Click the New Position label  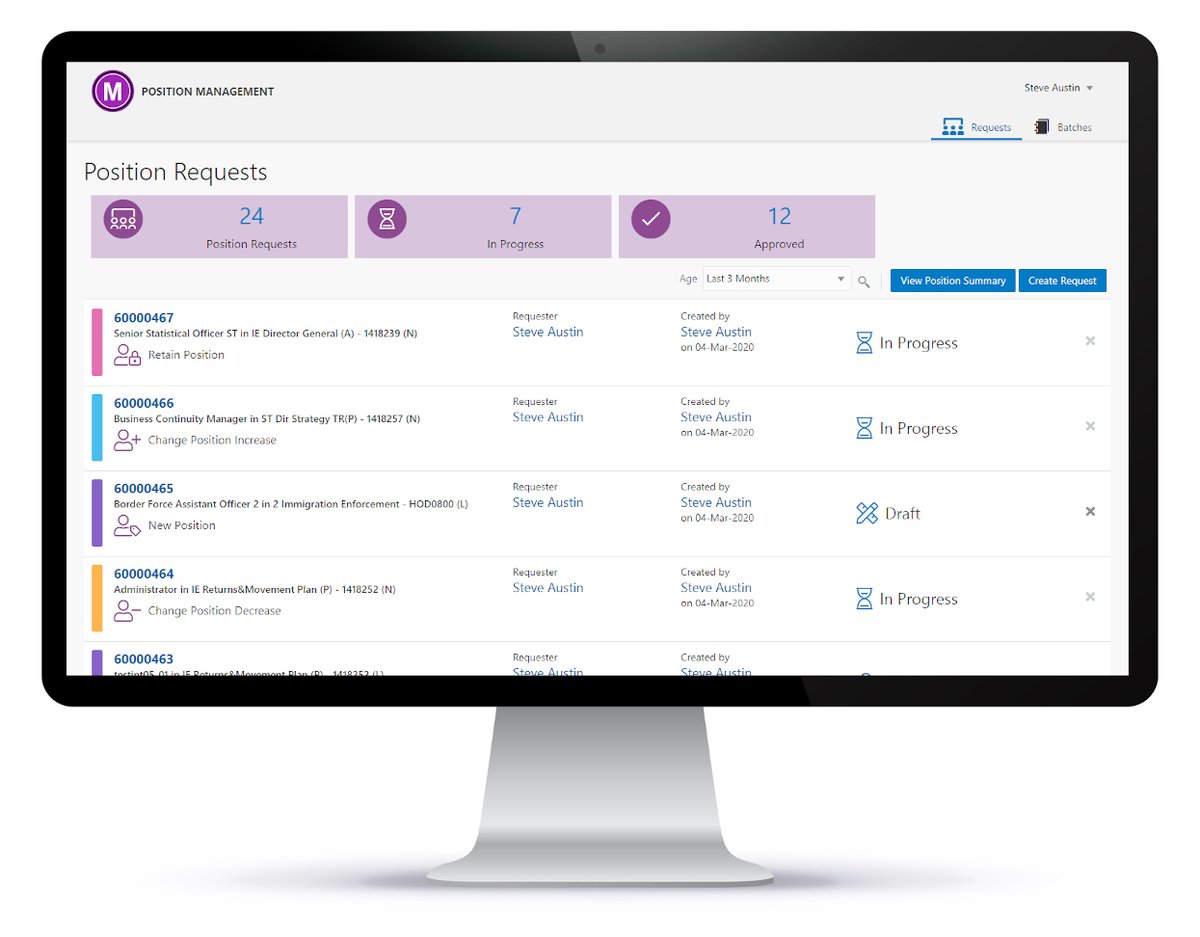point(182,525)
